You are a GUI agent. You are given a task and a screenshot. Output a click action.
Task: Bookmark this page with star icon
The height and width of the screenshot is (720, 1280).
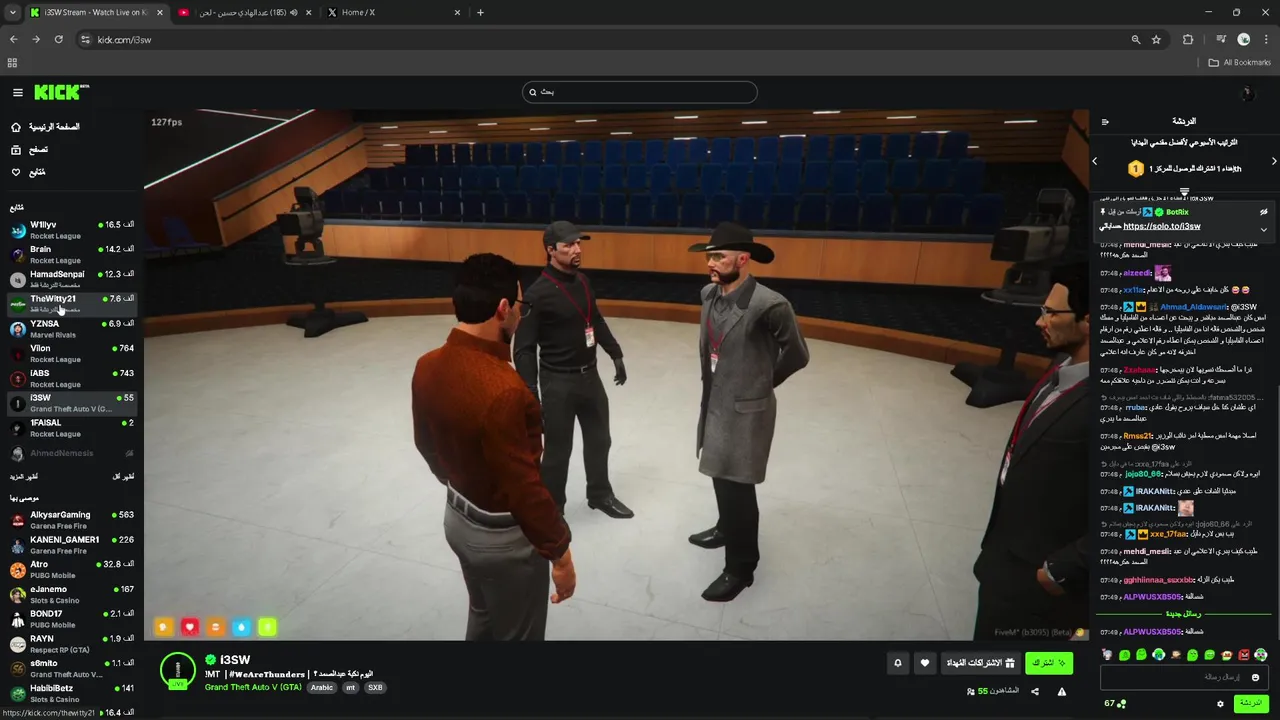tap(1156, 39)
